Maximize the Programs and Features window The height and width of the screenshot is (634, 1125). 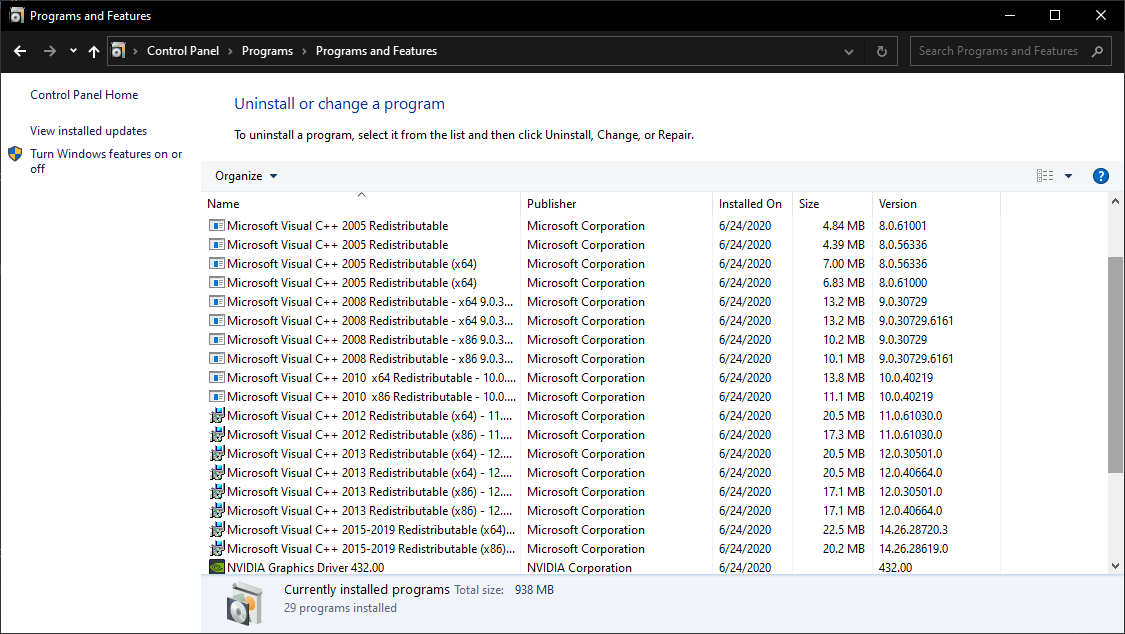click(1055, 15)
